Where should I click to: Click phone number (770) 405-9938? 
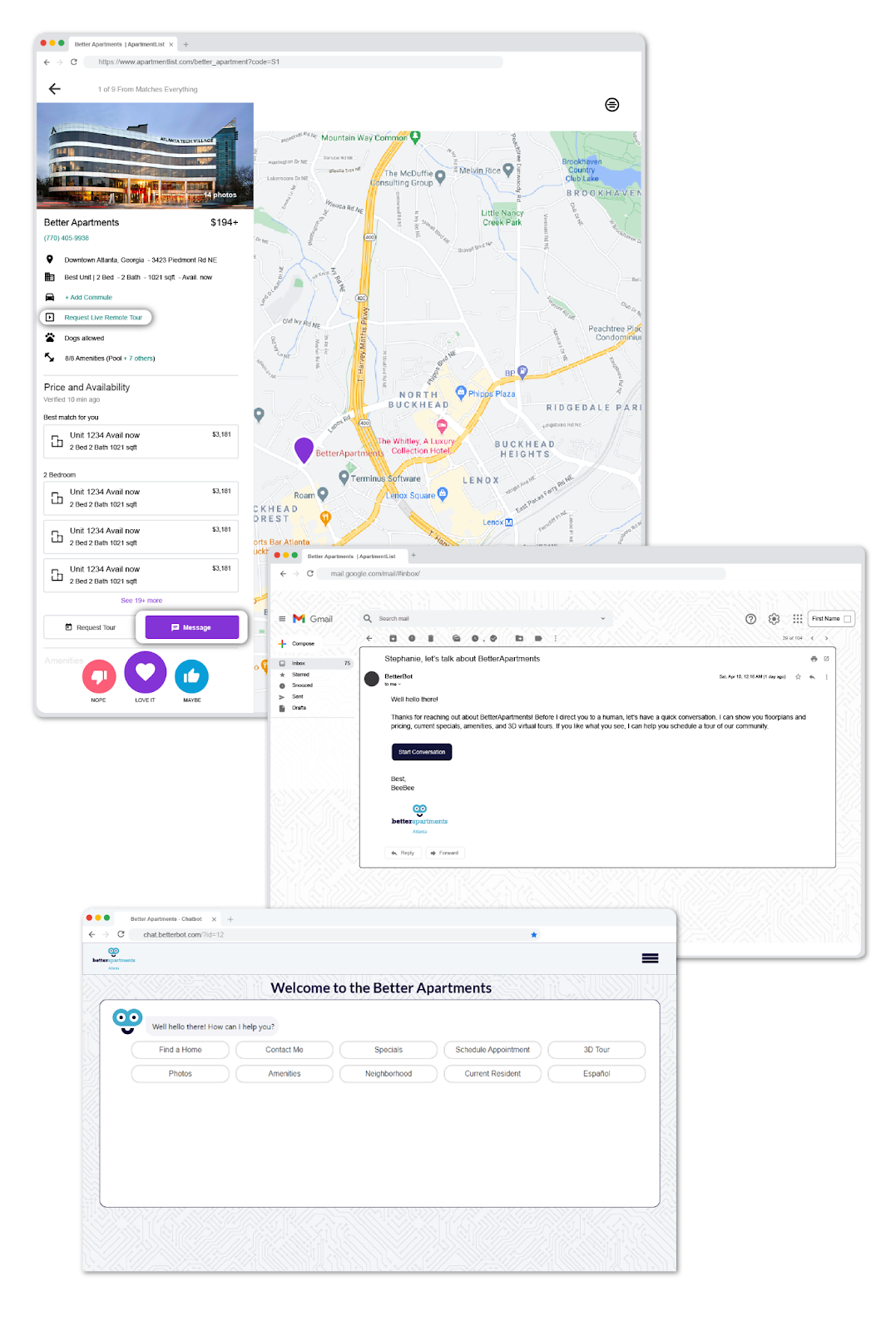coord(67,238)
